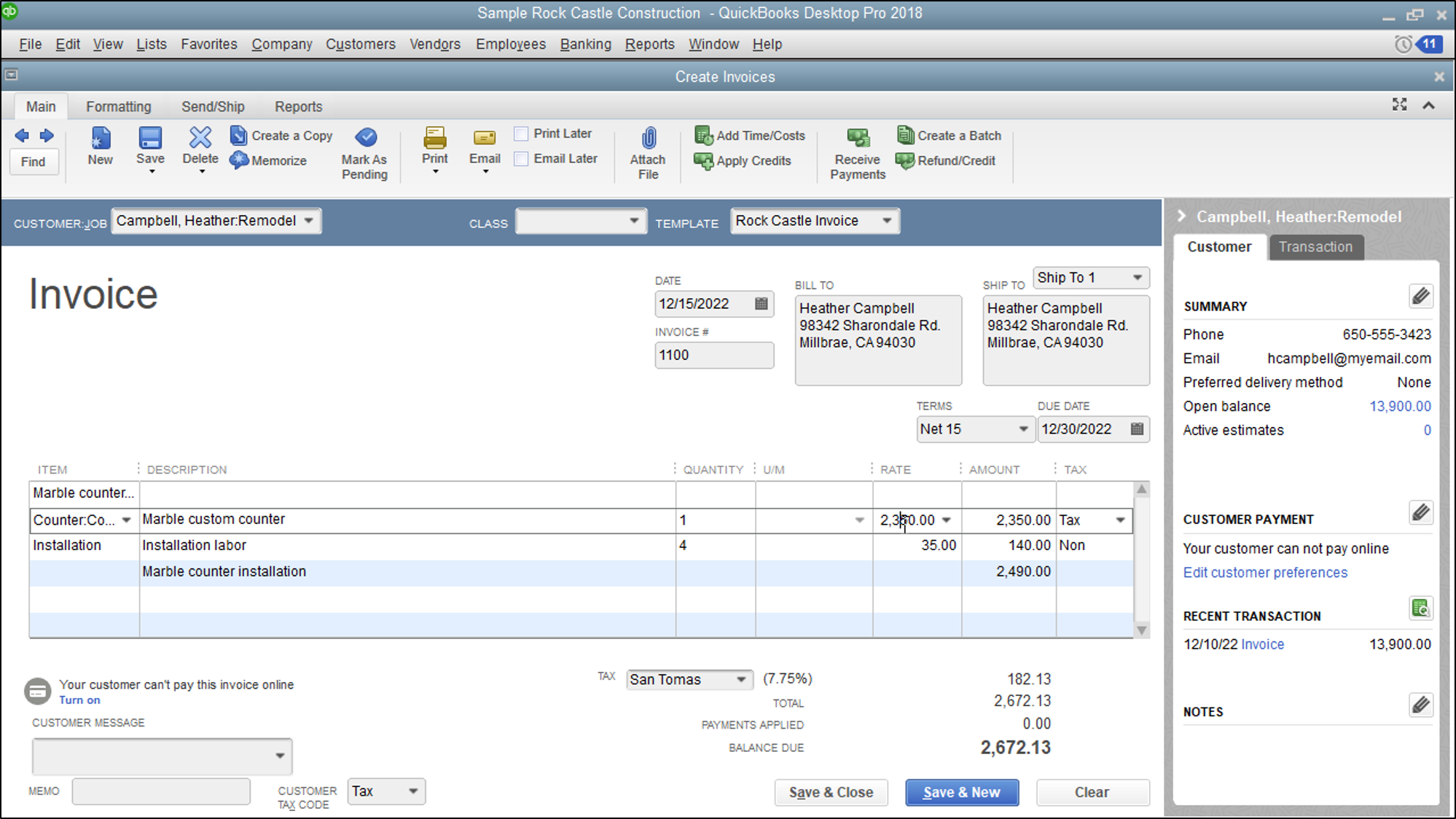Open the Customer Tax Code dropdown
1456x819 pixels.
click(x=413, y=792)
